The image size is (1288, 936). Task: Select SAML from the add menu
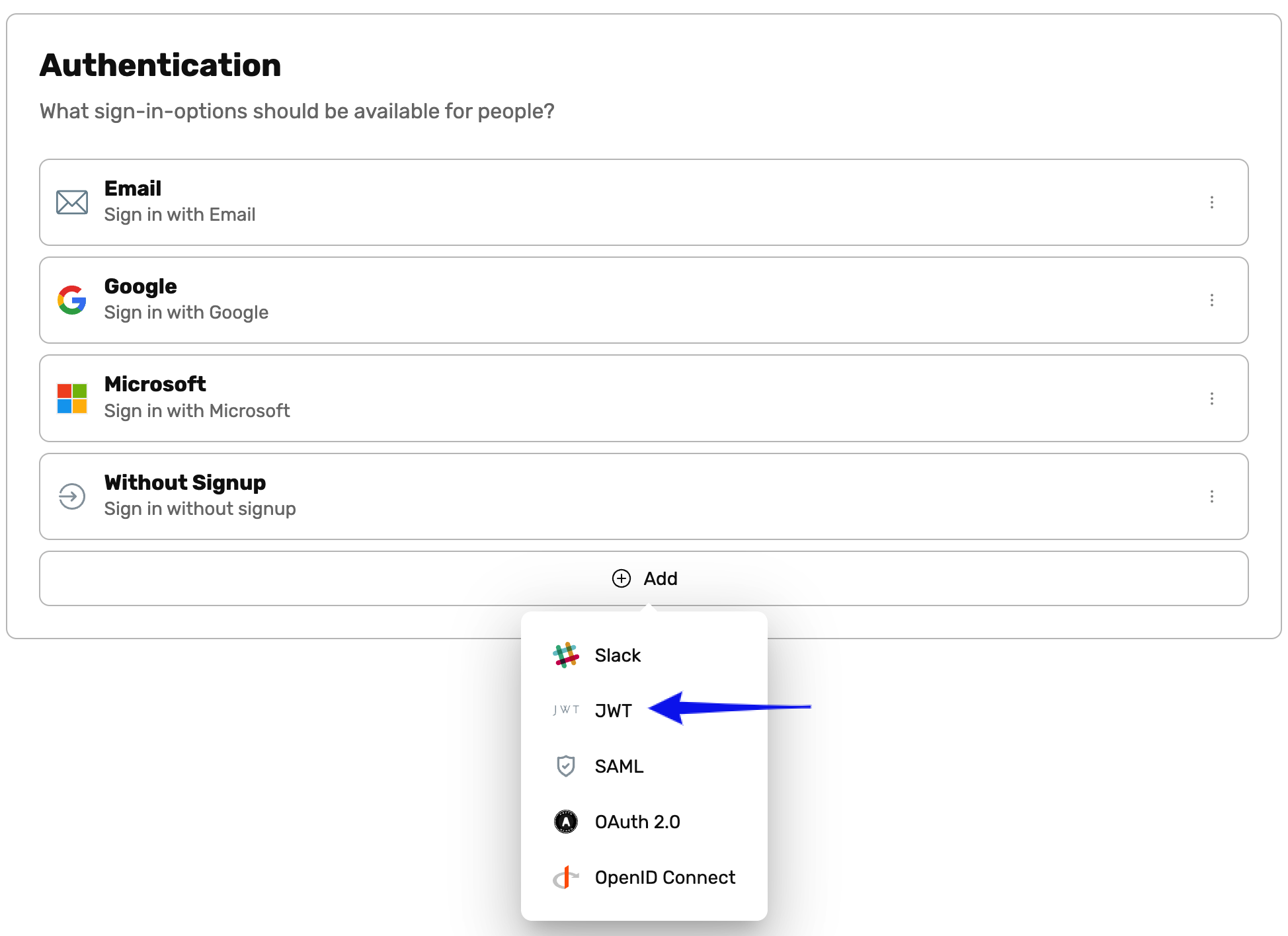(619, 765)
